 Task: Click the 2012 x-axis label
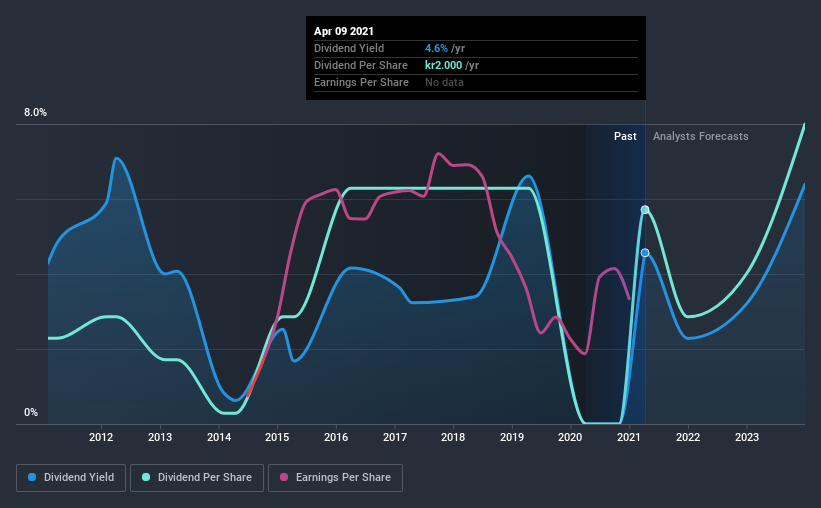(x=101, y=437)
